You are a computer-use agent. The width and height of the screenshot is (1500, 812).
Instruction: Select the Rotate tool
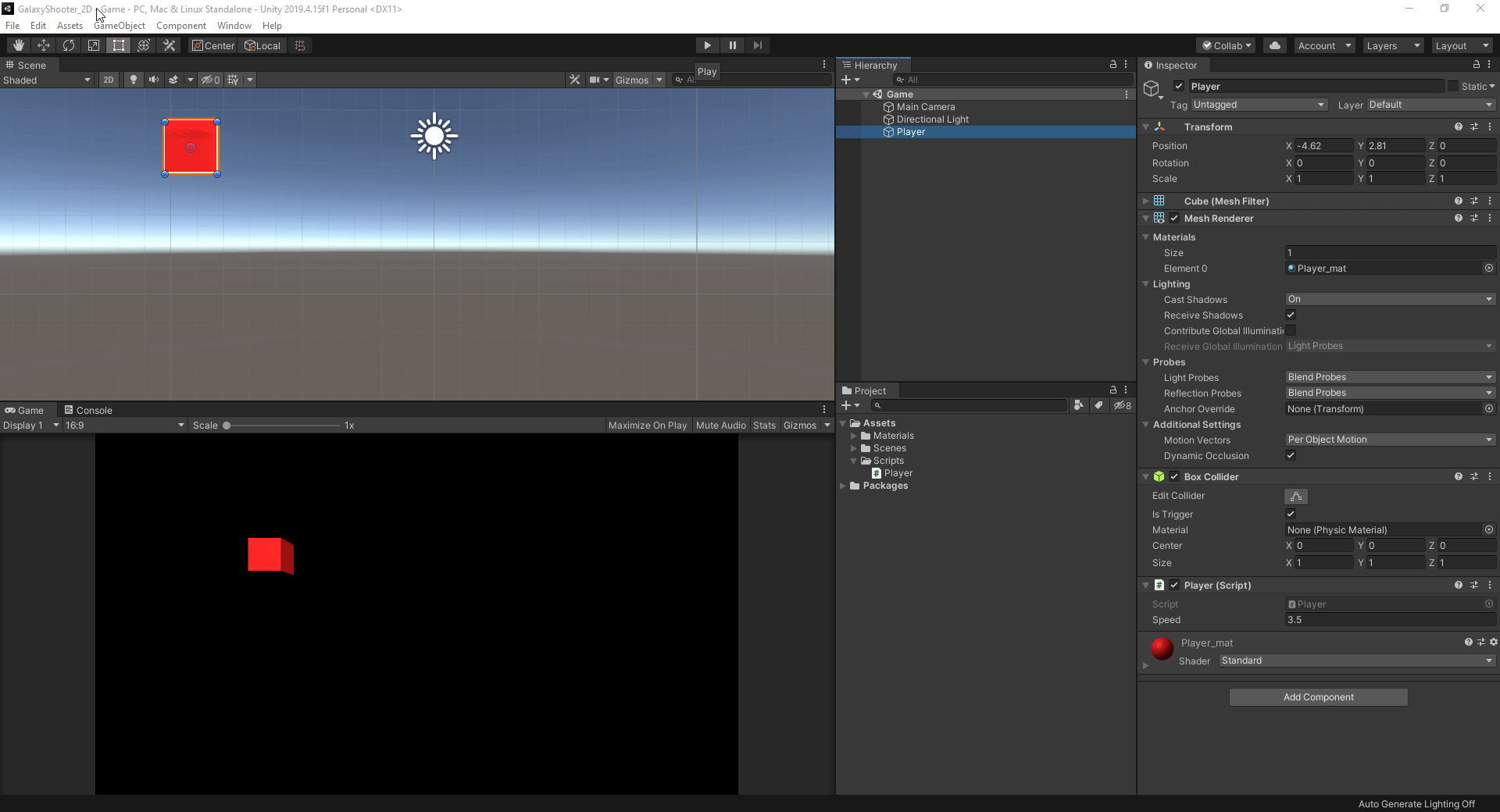point(69,45)
